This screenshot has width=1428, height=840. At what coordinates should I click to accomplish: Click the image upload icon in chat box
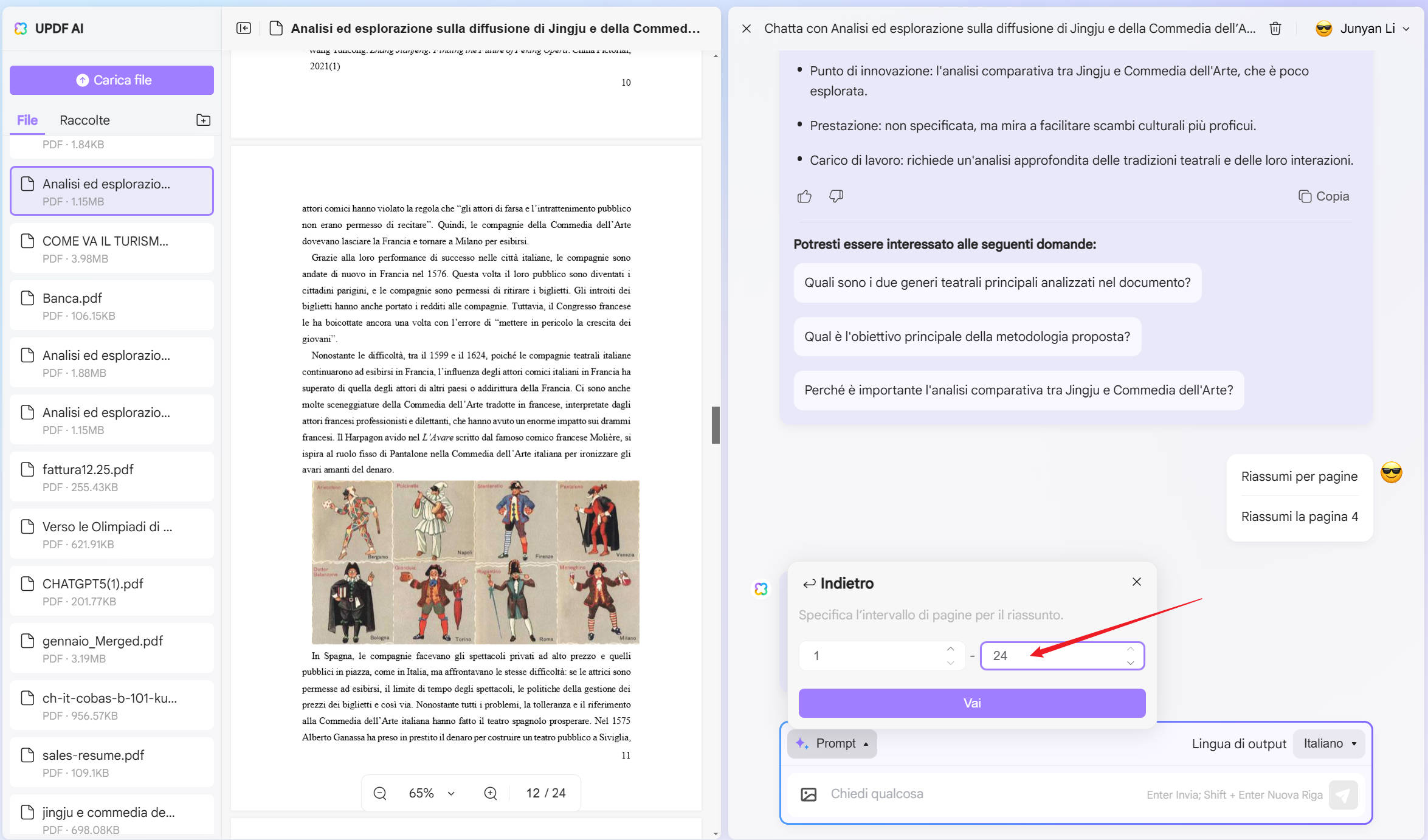(x=809, y=794)
